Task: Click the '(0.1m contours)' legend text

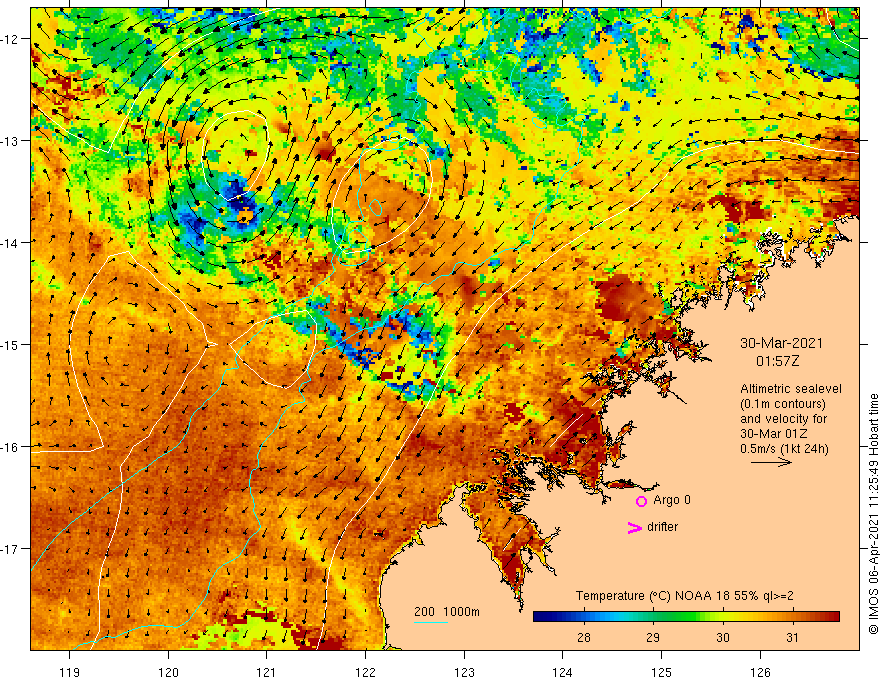Action: 783,404
